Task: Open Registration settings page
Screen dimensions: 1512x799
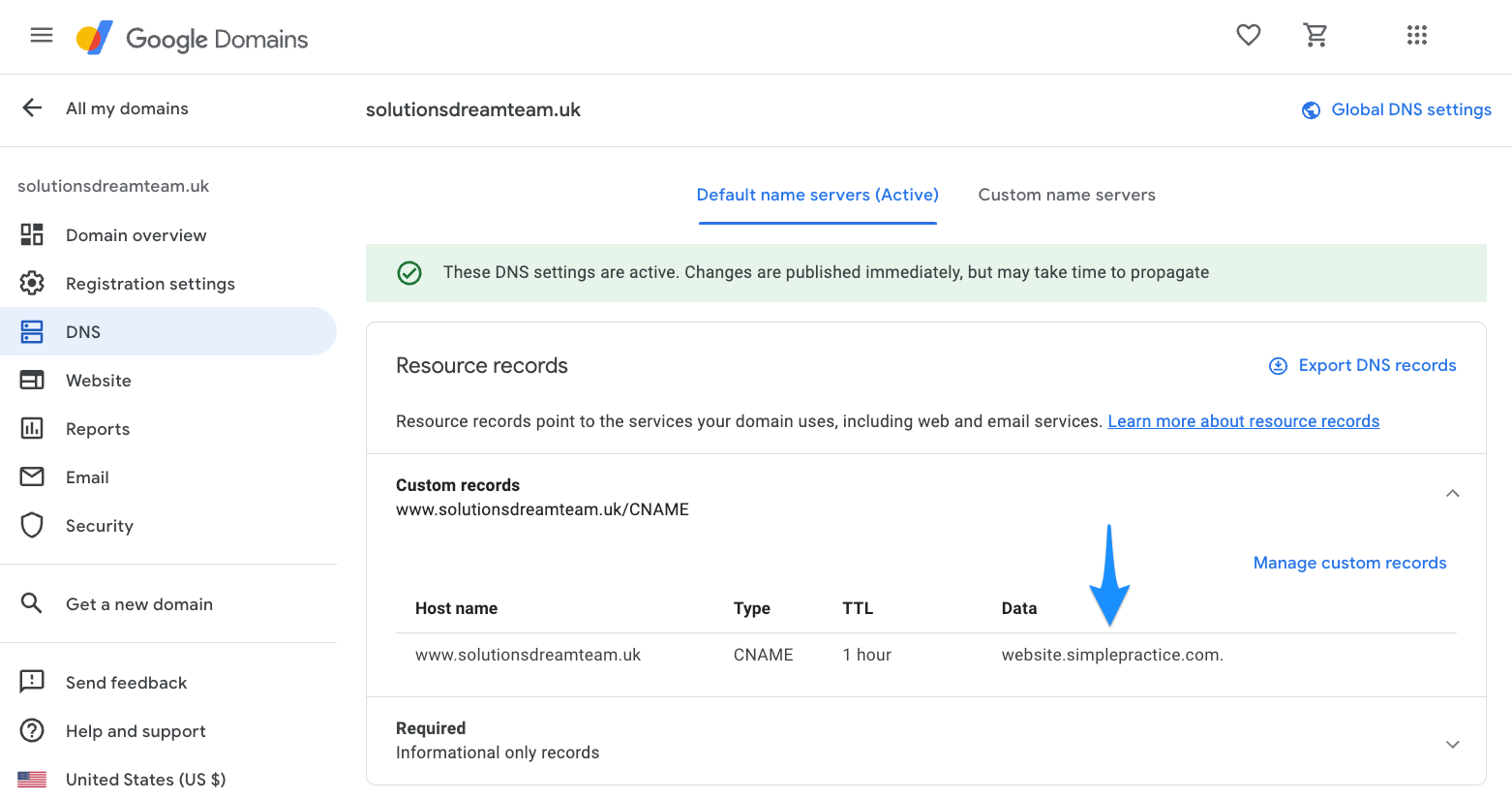Action: pyautogui.click(x=150, y=284)
